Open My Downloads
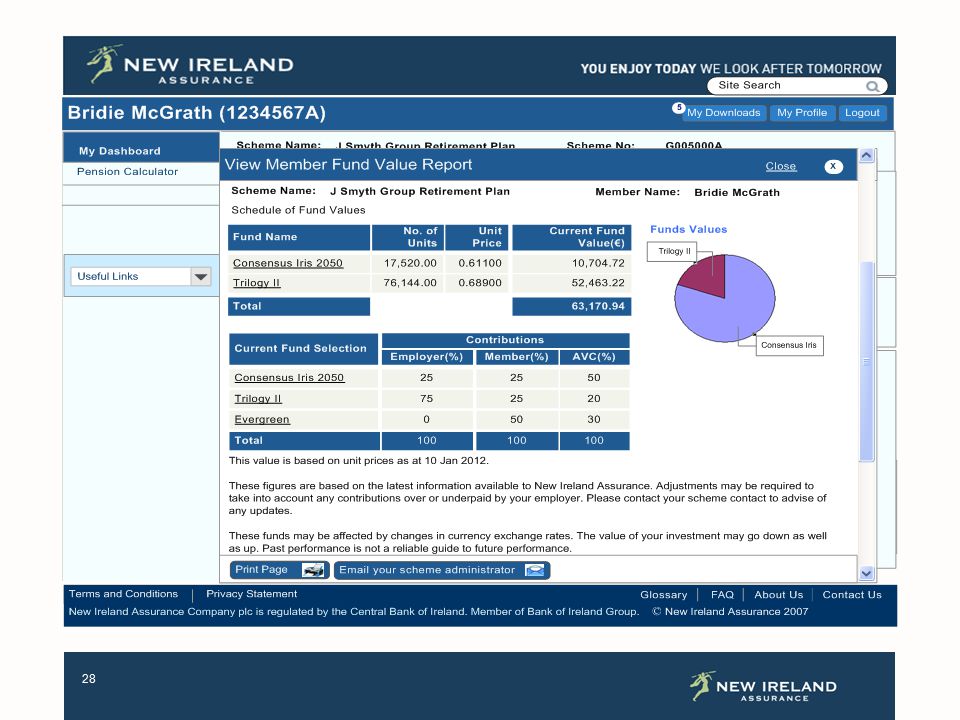The image size is (960, 720). 723,113
